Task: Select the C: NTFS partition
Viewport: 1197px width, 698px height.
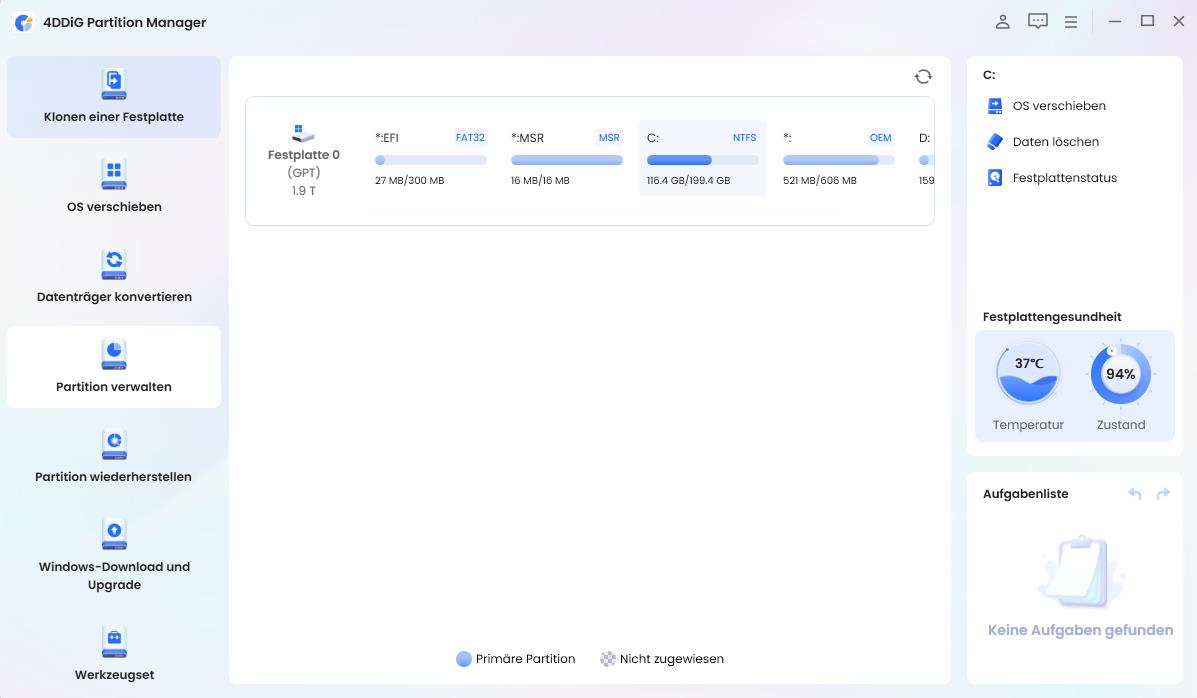Action: click(x=702, y=159)
